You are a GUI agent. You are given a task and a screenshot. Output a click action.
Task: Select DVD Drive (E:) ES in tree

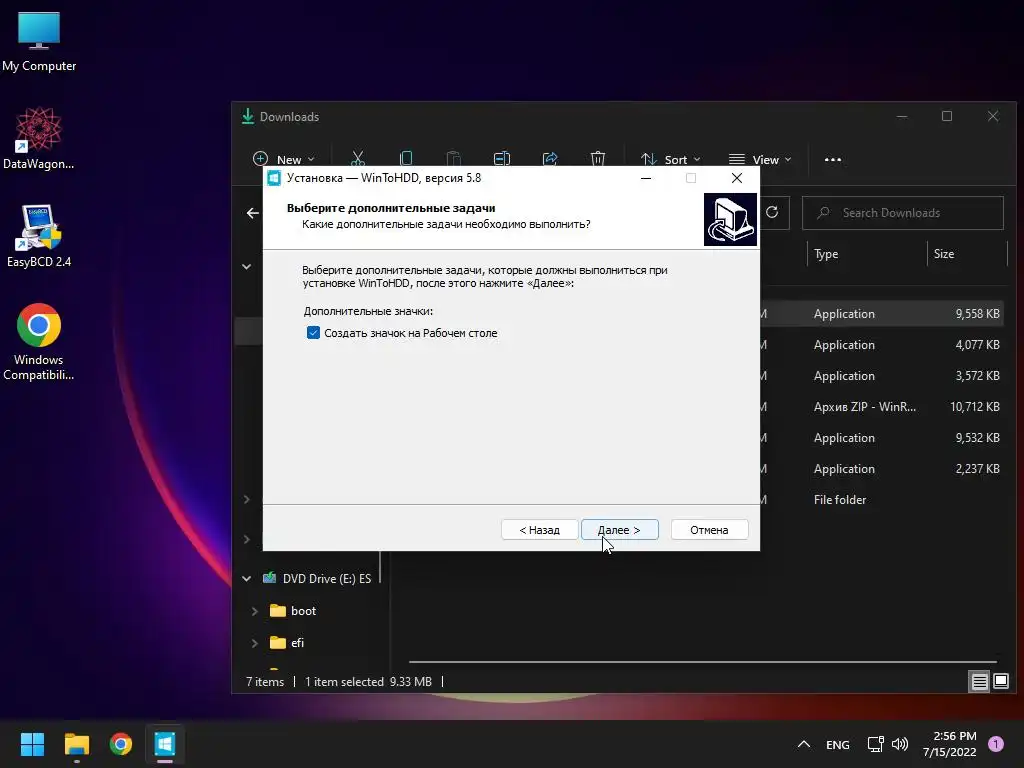tap(317, 579)
